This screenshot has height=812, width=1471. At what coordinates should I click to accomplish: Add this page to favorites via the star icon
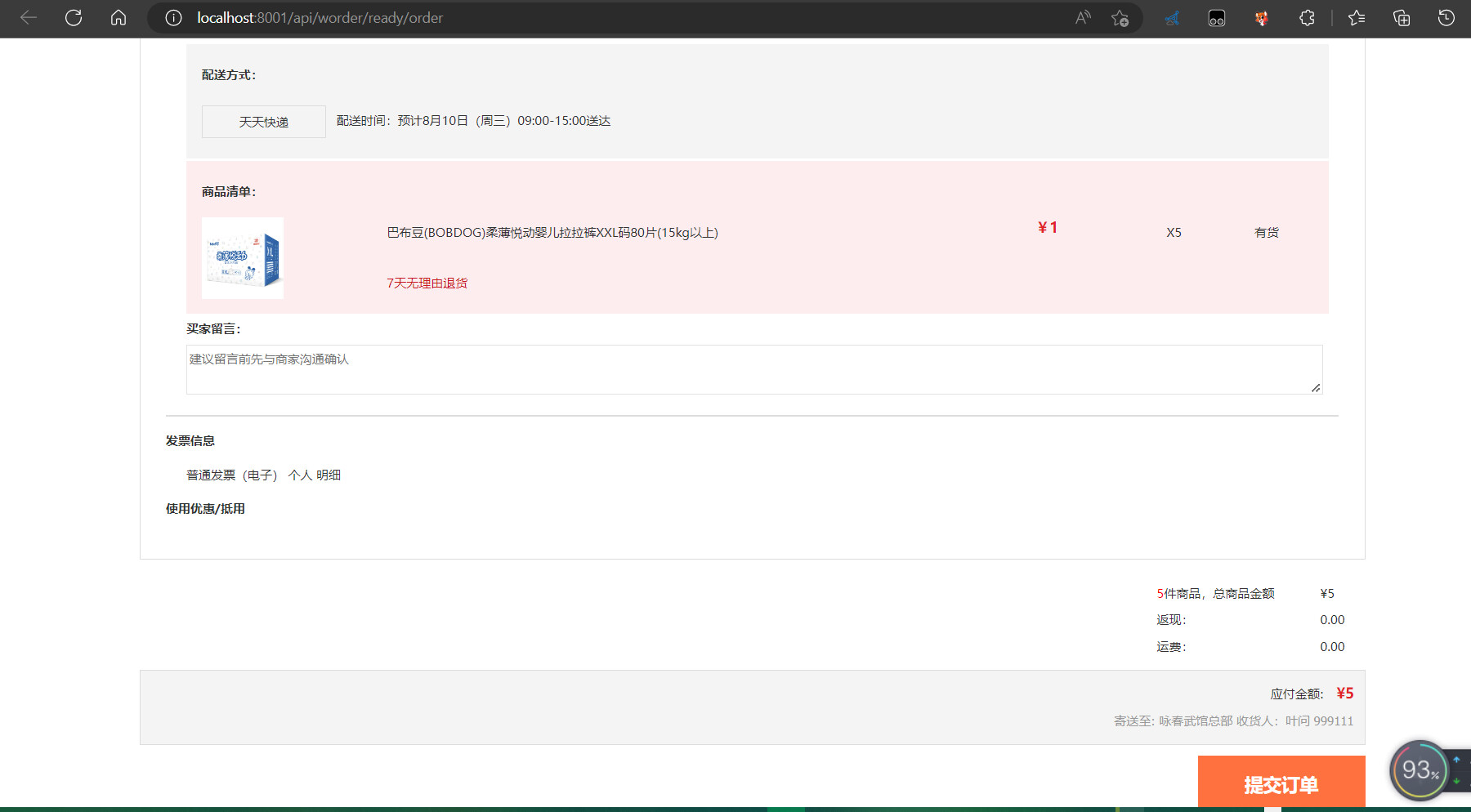point(1120,18)
